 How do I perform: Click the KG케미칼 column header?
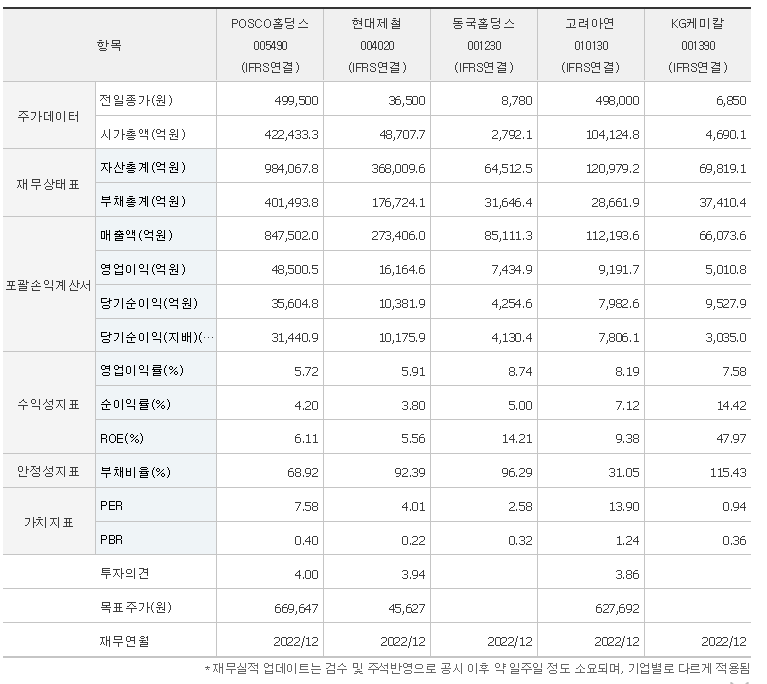point(698,45)
